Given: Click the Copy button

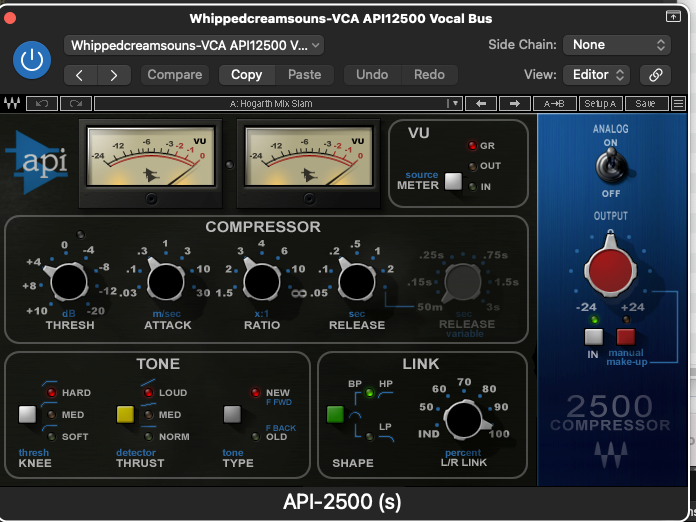Looking at the screenshot, I should tap(247, 75).
